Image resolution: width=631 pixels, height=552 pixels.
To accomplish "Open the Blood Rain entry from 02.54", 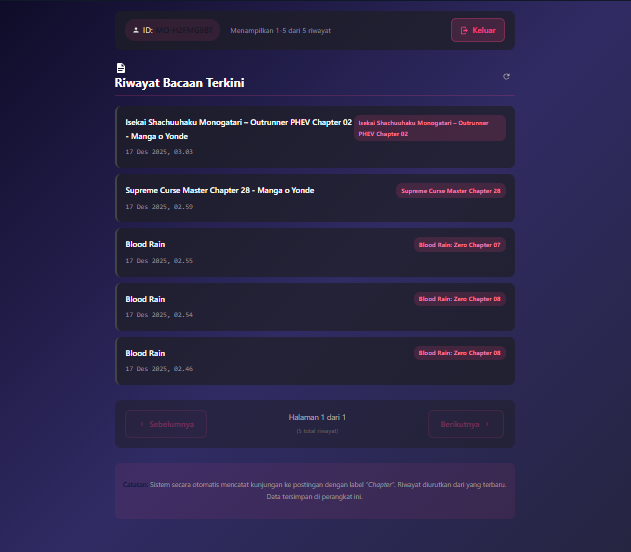I will (145, 299).
